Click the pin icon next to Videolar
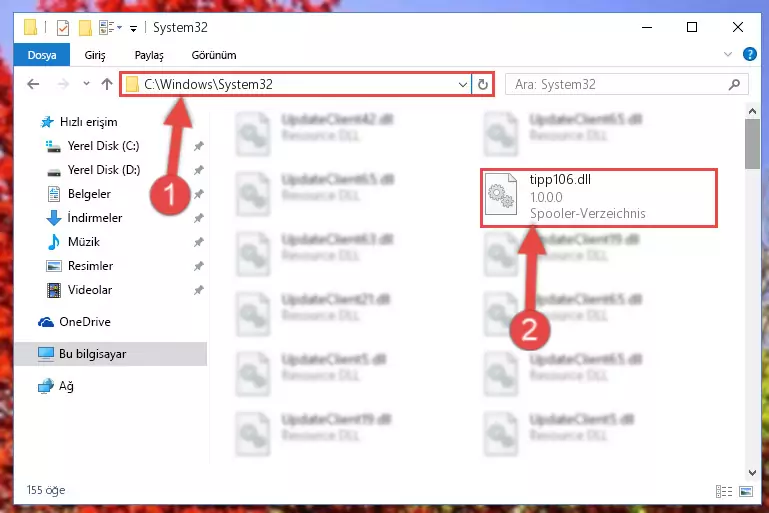Image resolution: width=769 pixels, height=513 pixels. tap(198, 290)
